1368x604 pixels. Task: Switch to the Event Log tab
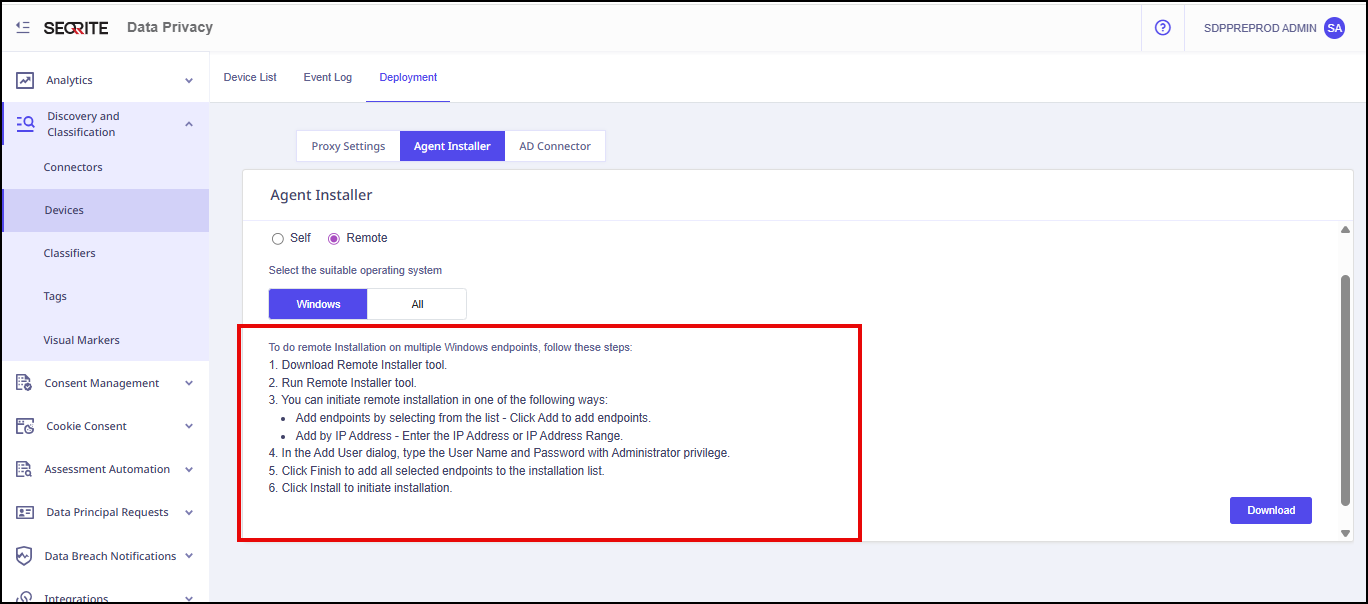(x=327, y=77)
